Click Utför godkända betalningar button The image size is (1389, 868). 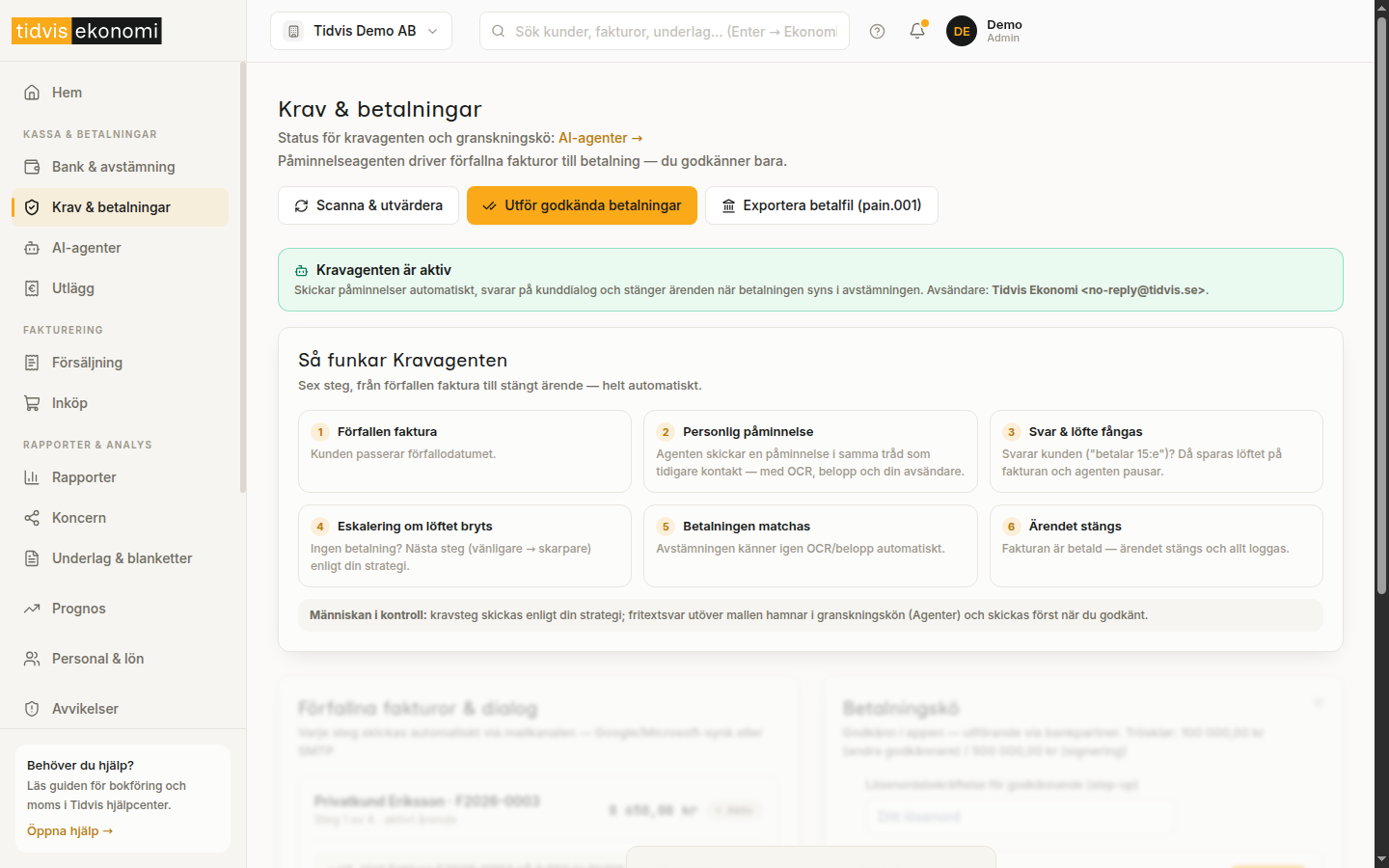tap(582, 205)
